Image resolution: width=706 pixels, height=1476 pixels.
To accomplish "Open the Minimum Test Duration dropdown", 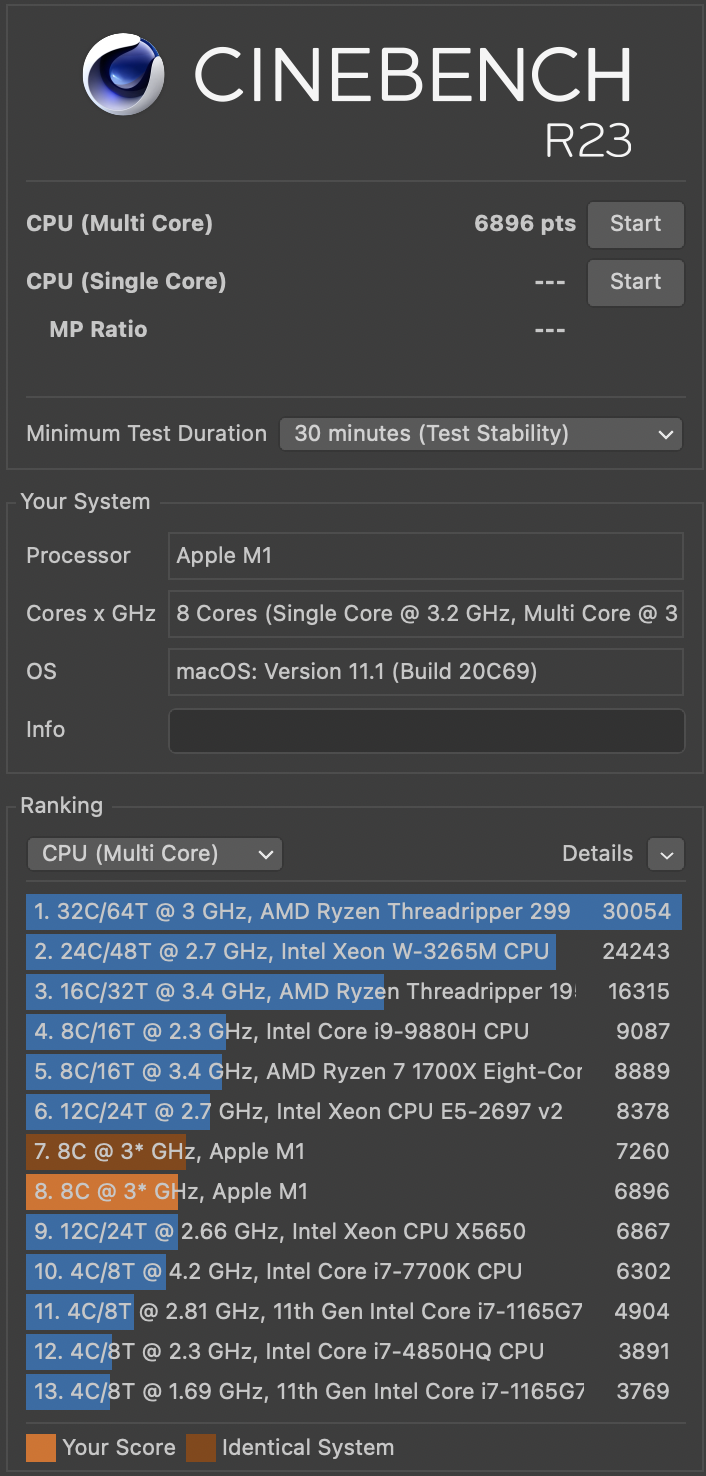I will [480, 434].
